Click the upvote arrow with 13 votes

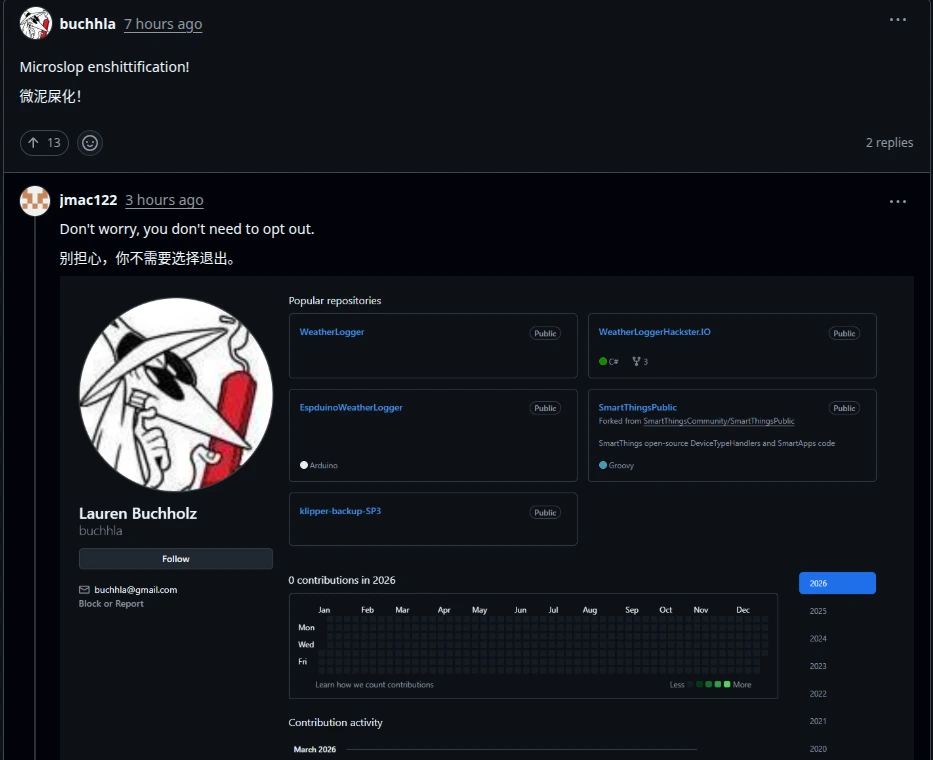[x=44, y=143]
